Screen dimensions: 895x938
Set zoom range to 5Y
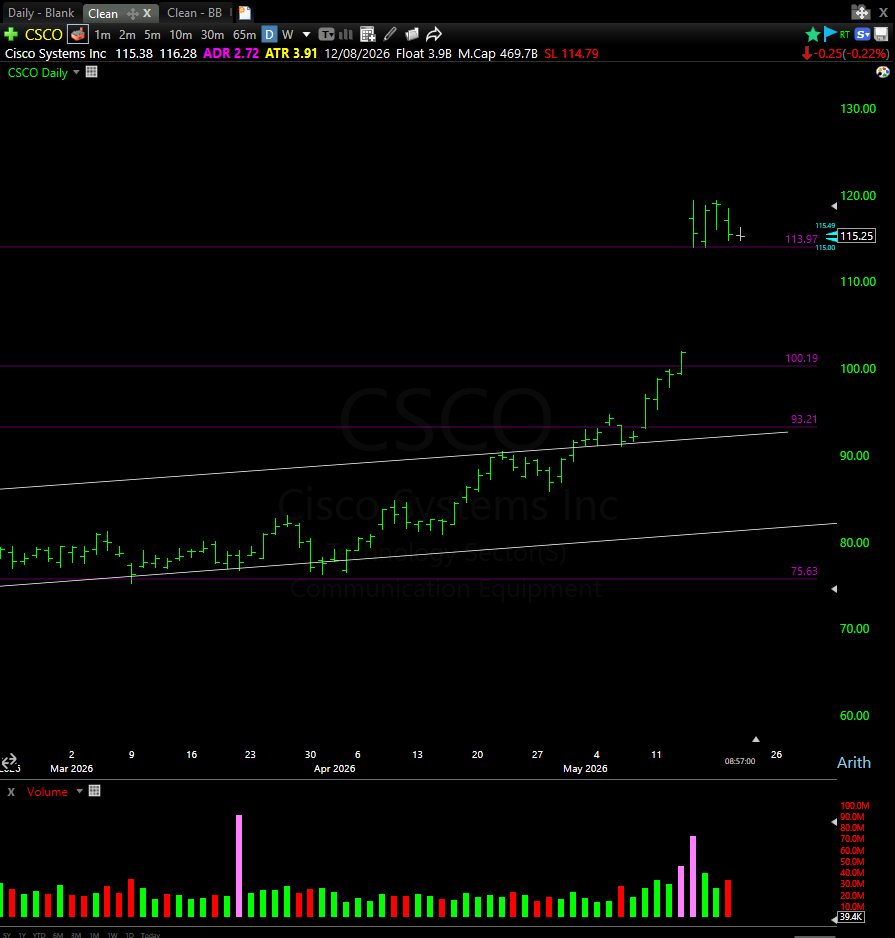(7, 934)
